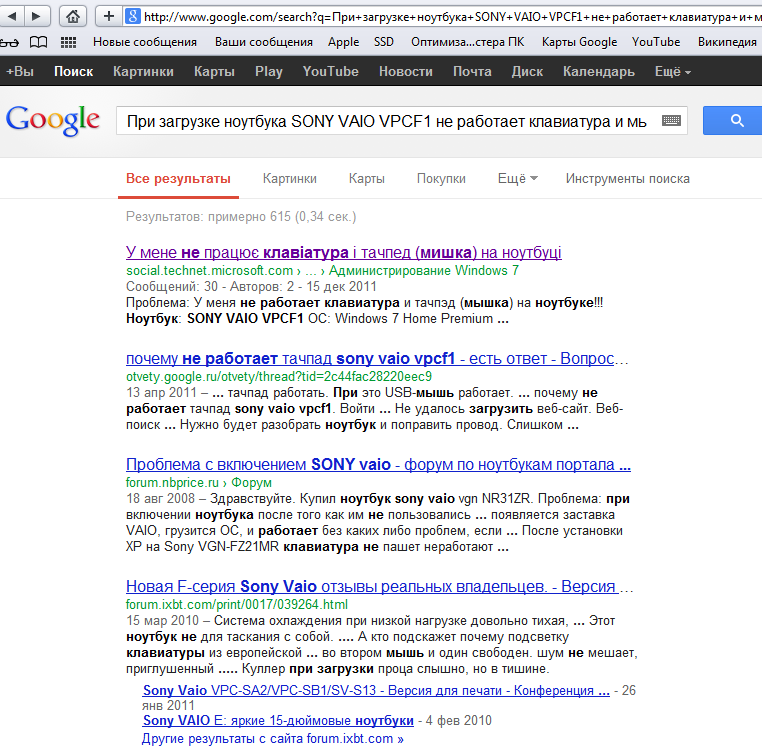Viewport: 762px width, 749px height.
Task: Click the plus add-bookmark button
Action: [109, 17]
